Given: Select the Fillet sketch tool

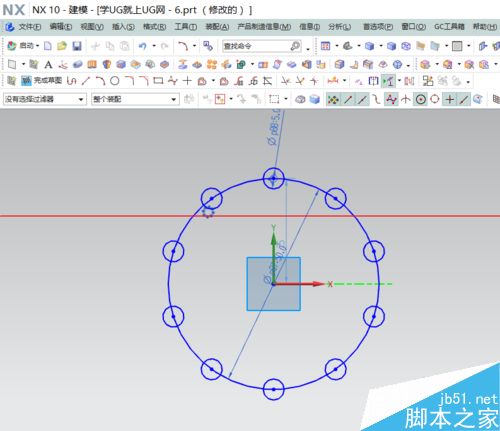Looking at the screenshot, I should [x=130, y=81].
